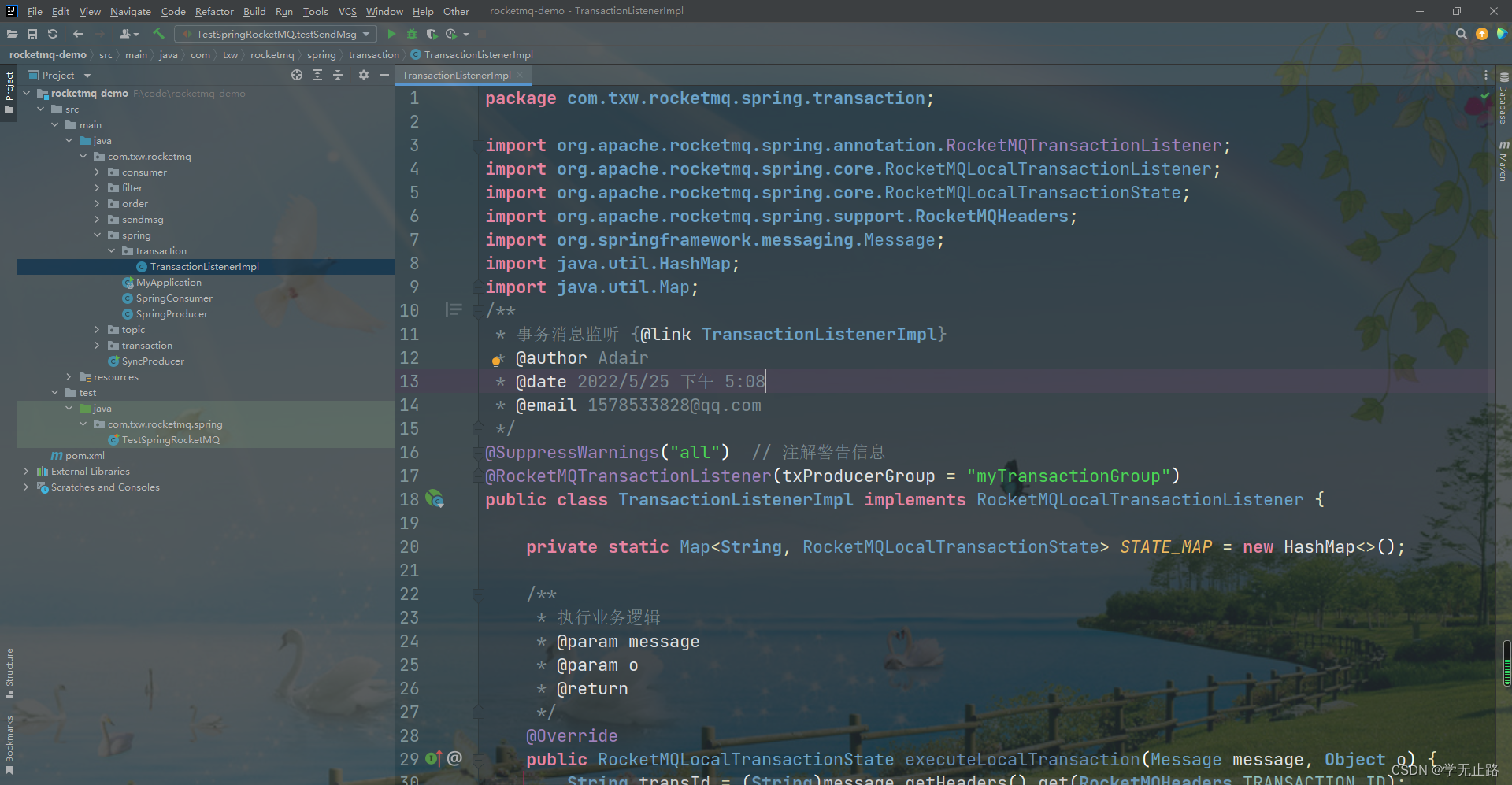Select TestSpringRocketMQ in the project tree
The width and height of the screenshot is (1512, 785).
click(x=171, y=439)
